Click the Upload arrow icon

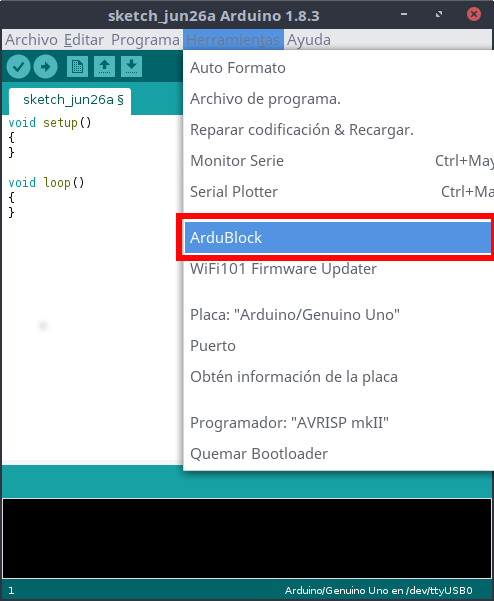click(46, 67)
